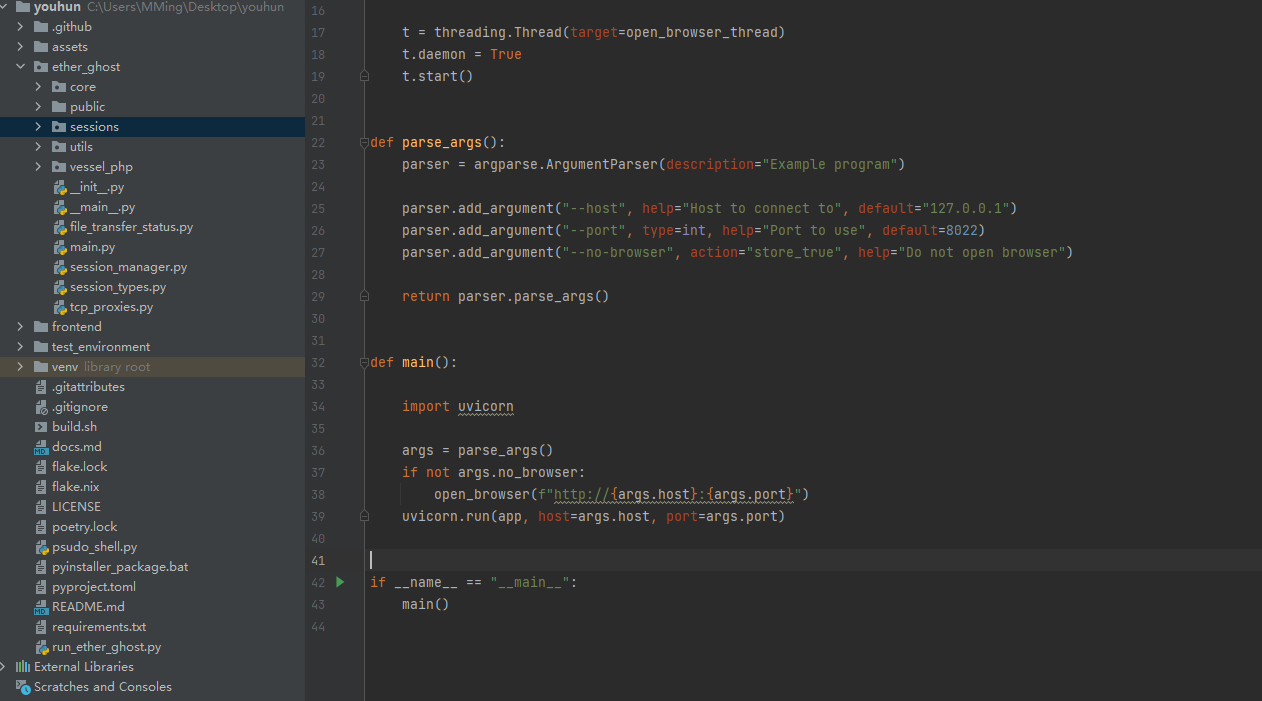The height and width of the screenshot is (701, 1262).
Task: Click the 'return parser.parse_args()' line
Action: (x=506, y=296)
